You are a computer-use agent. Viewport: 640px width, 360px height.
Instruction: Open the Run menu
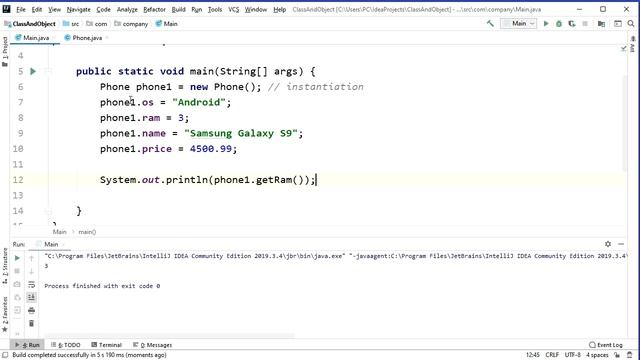(x=197, y=9)
